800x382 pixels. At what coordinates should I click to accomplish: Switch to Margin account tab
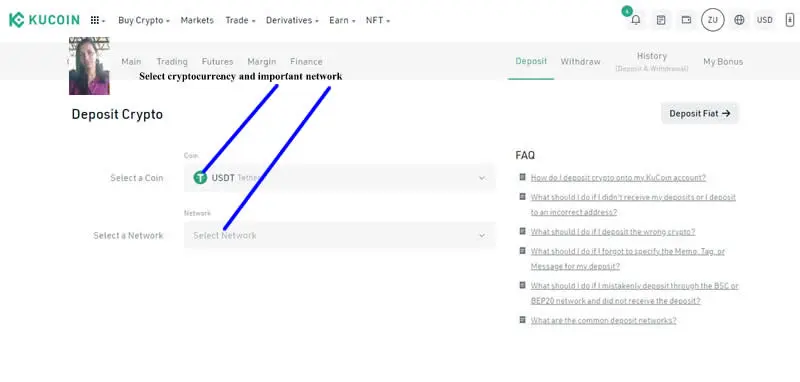pos(262,62)
